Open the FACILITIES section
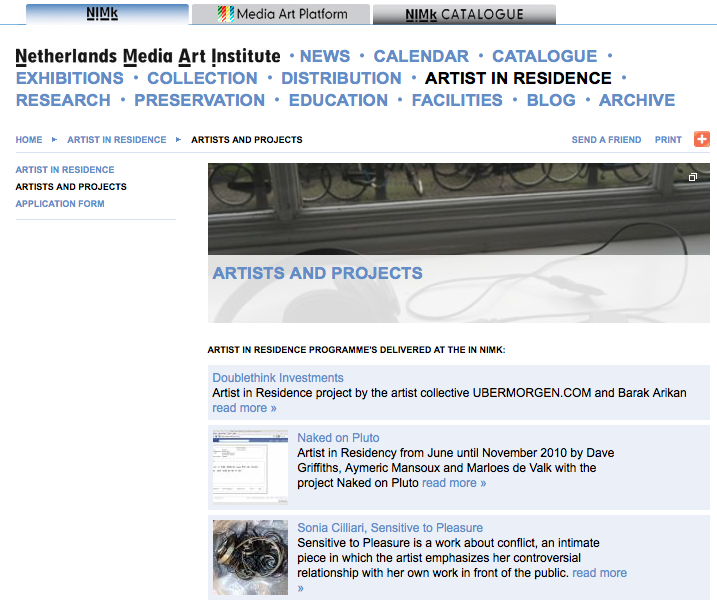Viewport: 717px width, 602px height. (x=457, y=100)
